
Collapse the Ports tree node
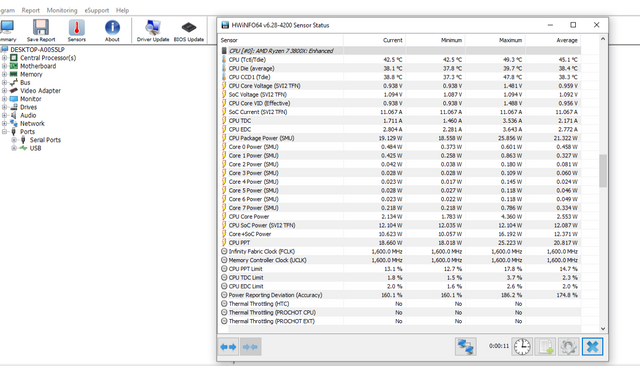point(4,131)
